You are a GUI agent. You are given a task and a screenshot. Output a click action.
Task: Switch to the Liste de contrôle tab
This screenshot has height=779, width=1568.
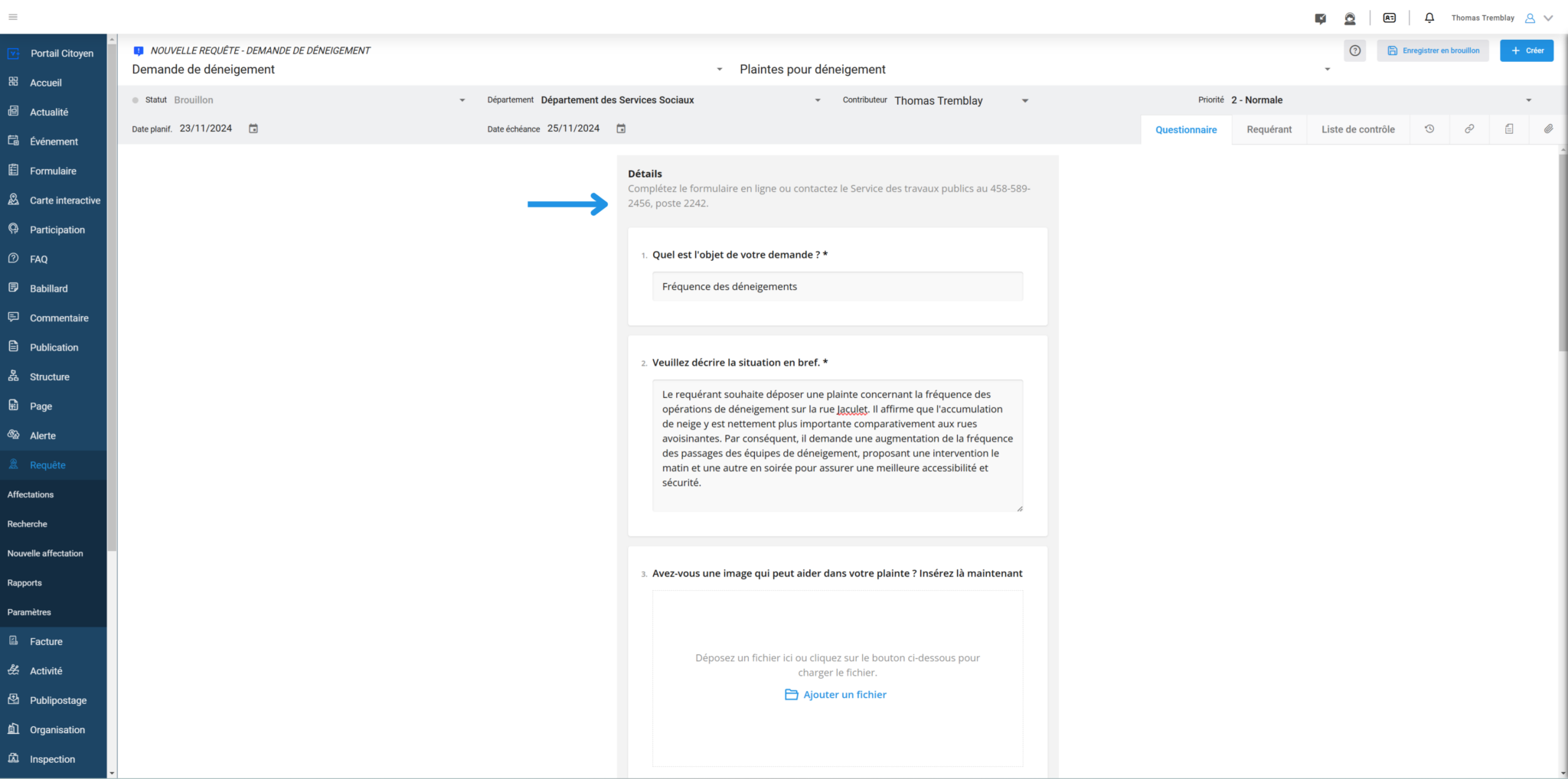[1357, 129]
